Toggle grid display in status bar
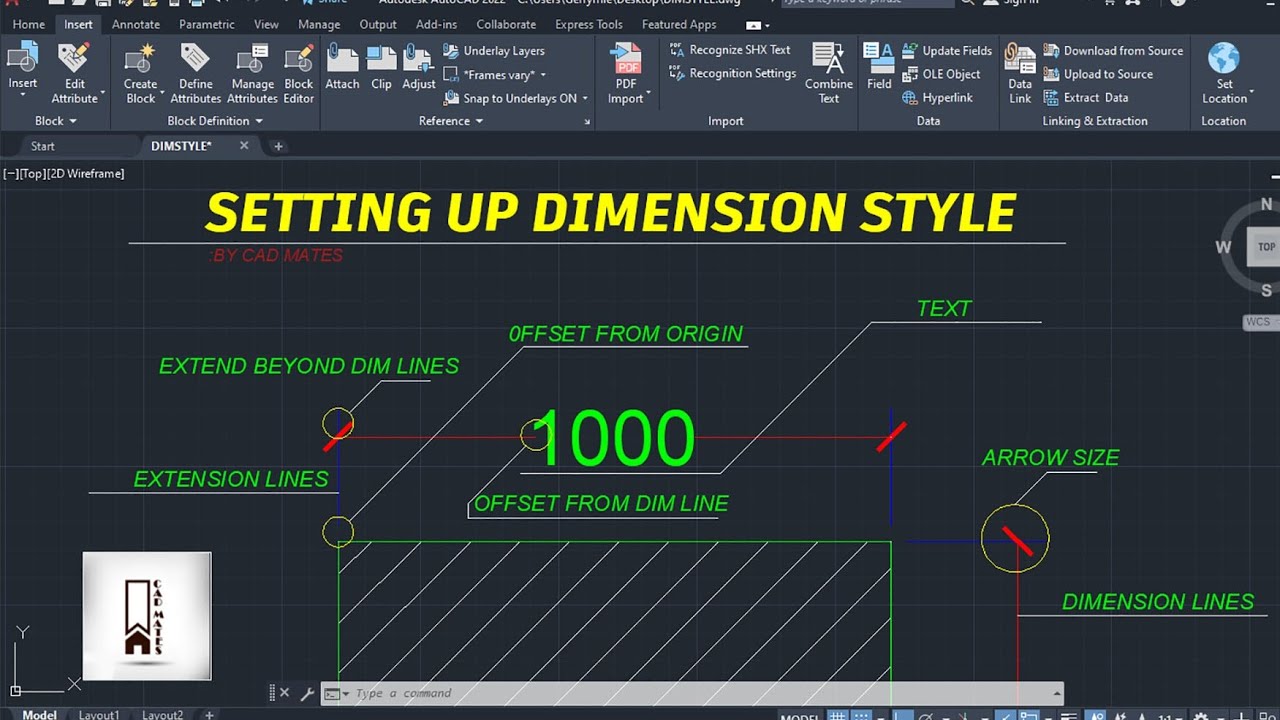Screen dimensions: 1280x720 (x=837, y=716)
